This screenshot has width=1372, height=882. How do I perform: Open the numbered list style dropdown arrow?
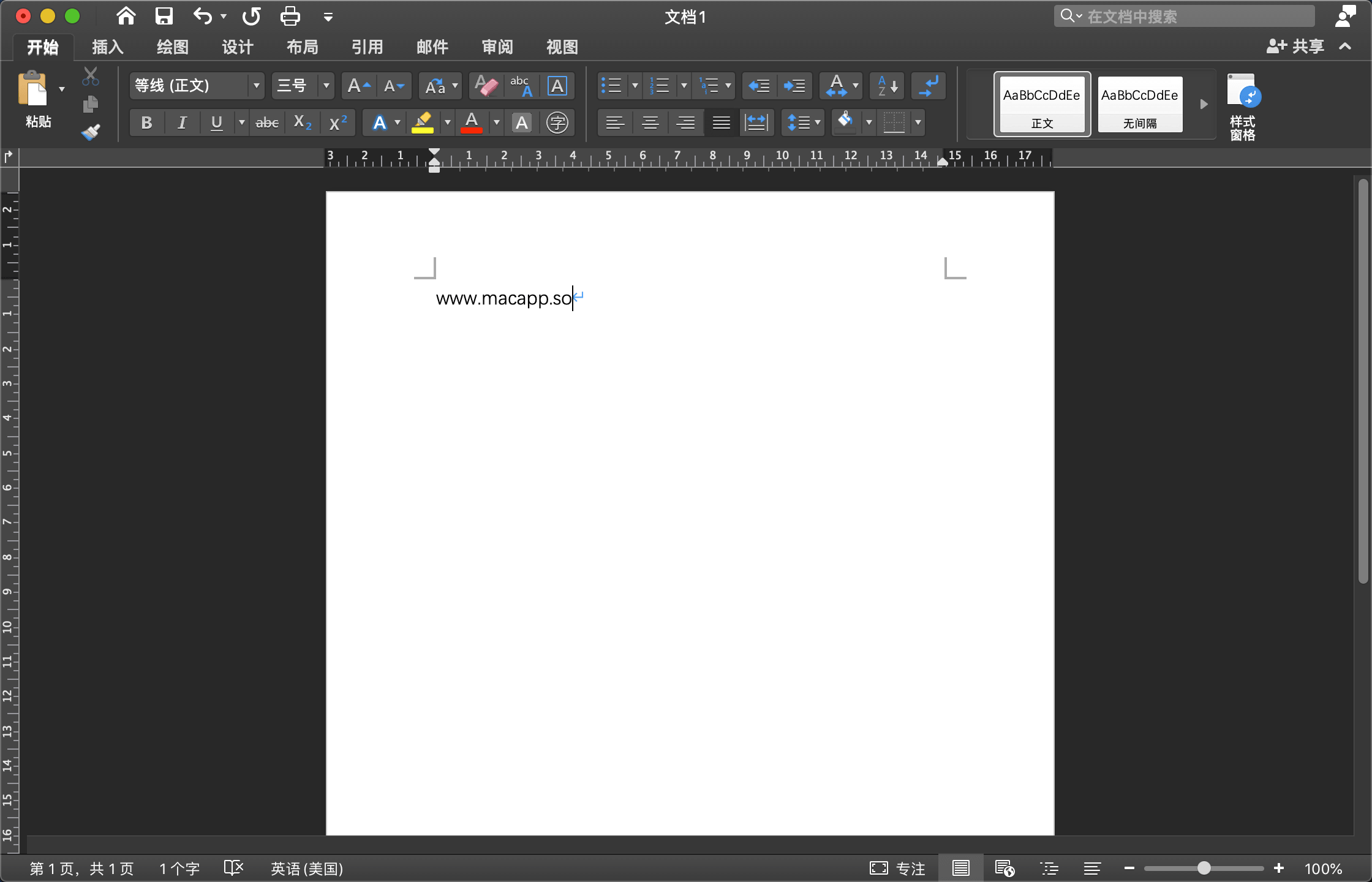pos(684,86)
